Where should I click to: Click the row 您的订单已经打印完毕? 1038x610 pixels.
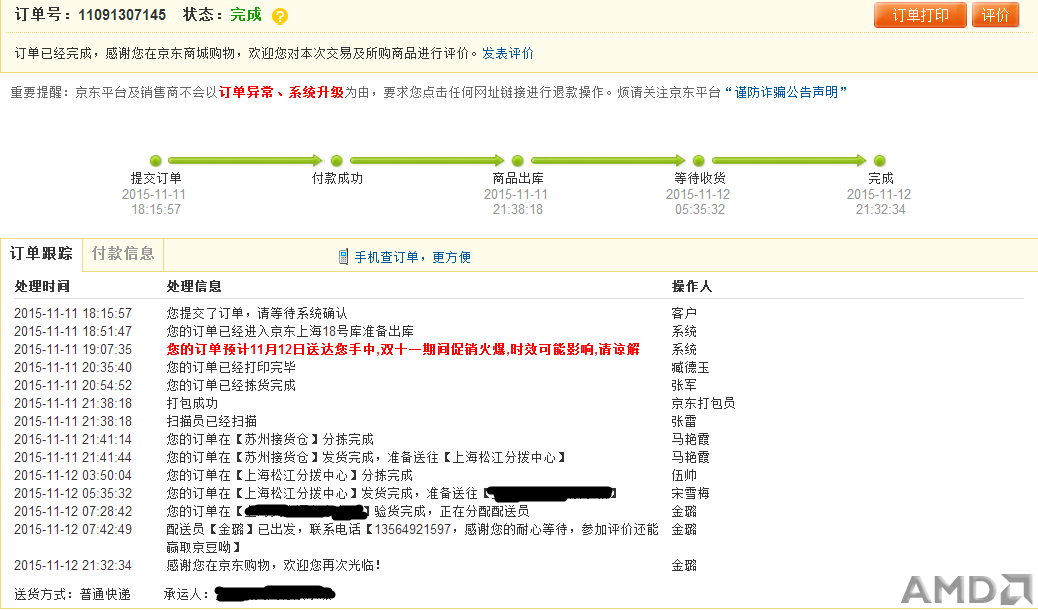(231, 367)
